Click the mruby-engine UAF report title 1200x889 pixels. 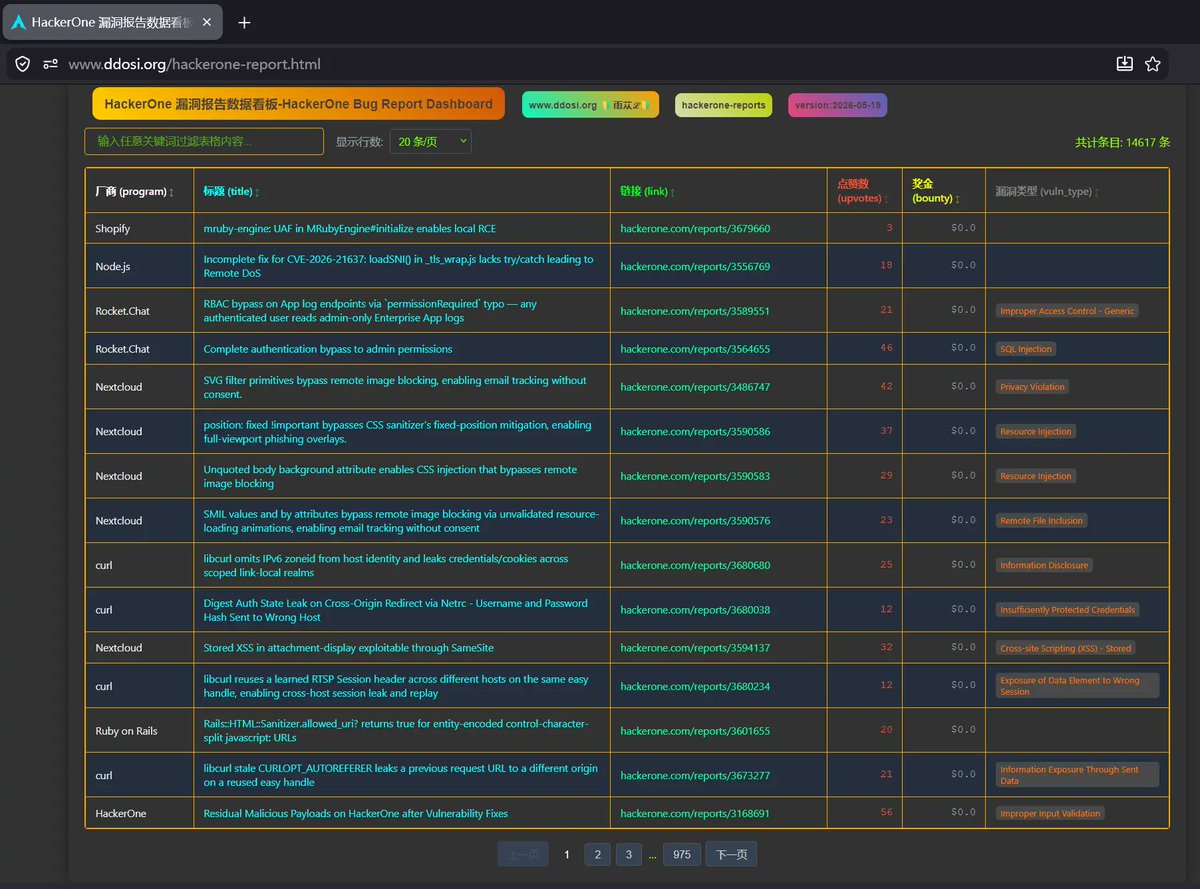click(349, 229)
